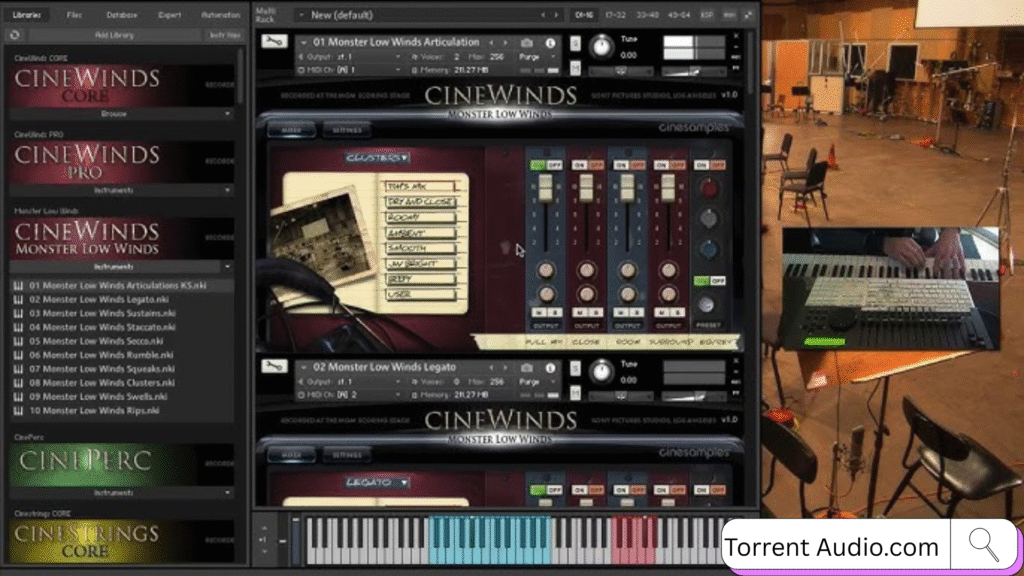1024x576 pixels.
Task: Open the Clusters articulation dropdown
Action: (x=378, y=157)
